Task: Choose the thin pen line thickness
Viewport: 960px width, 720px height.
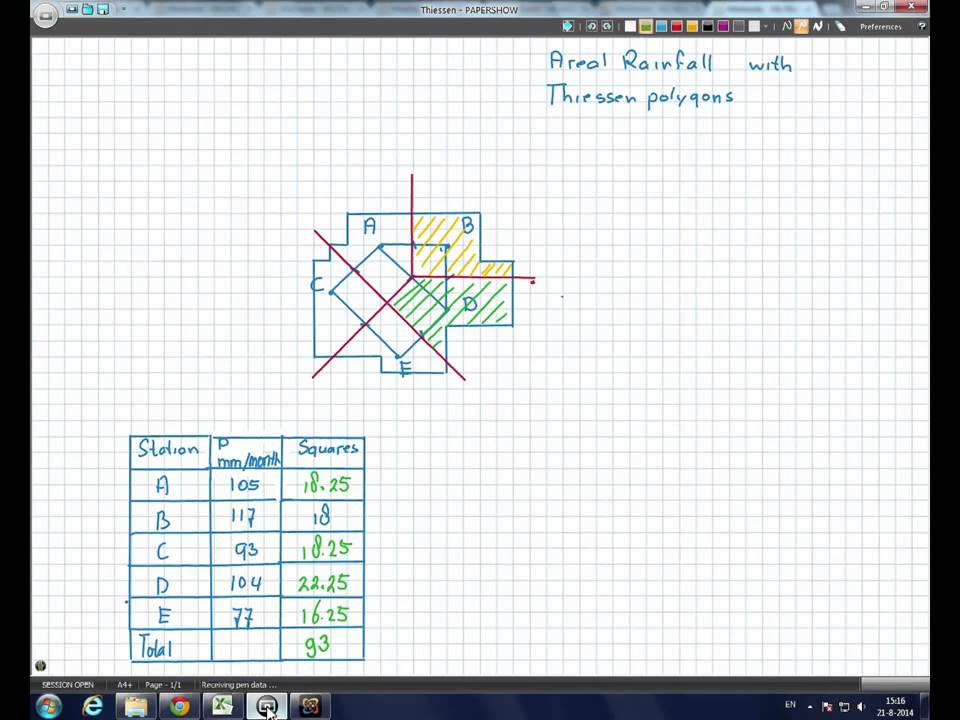Action: 786,26
